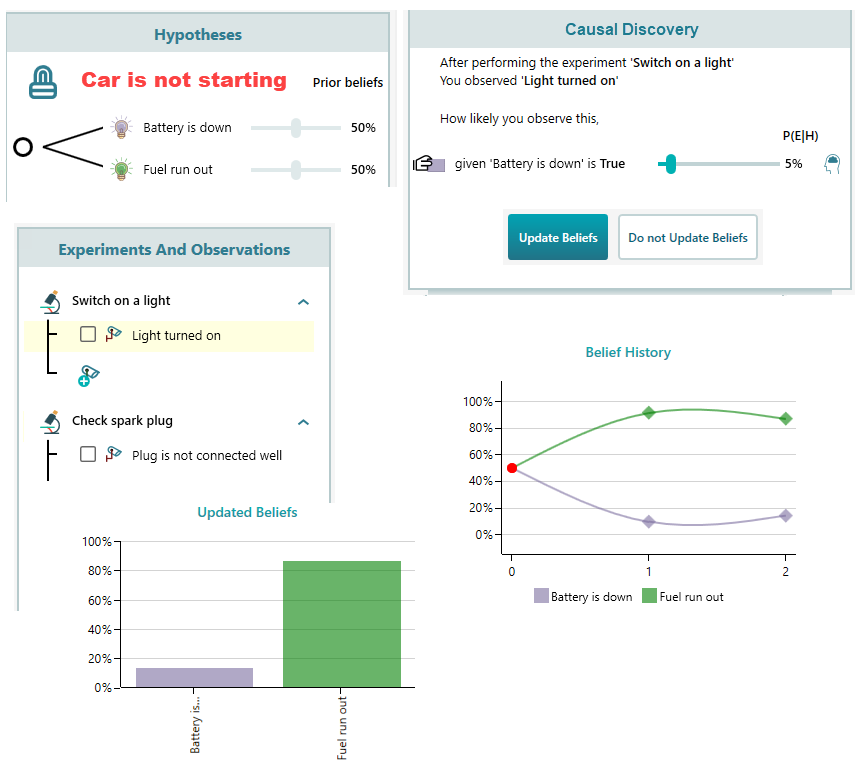
Task: Click the Do not Update Beliefs button
Action: click(687, 238)
